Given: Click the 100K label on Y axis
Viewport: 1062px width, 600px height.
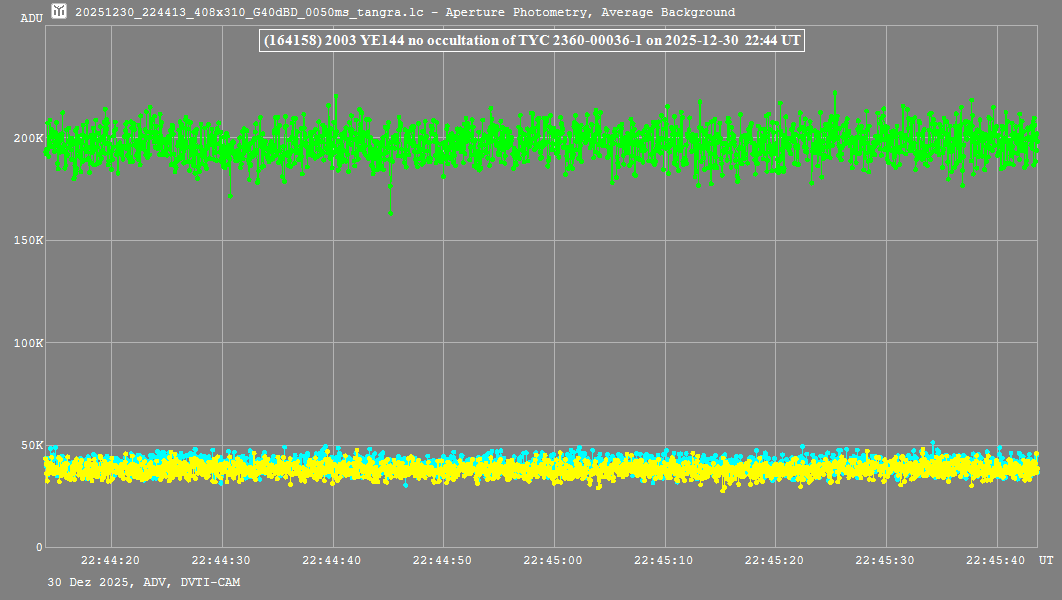Looking at the screenshot, I should click(28, 343).
